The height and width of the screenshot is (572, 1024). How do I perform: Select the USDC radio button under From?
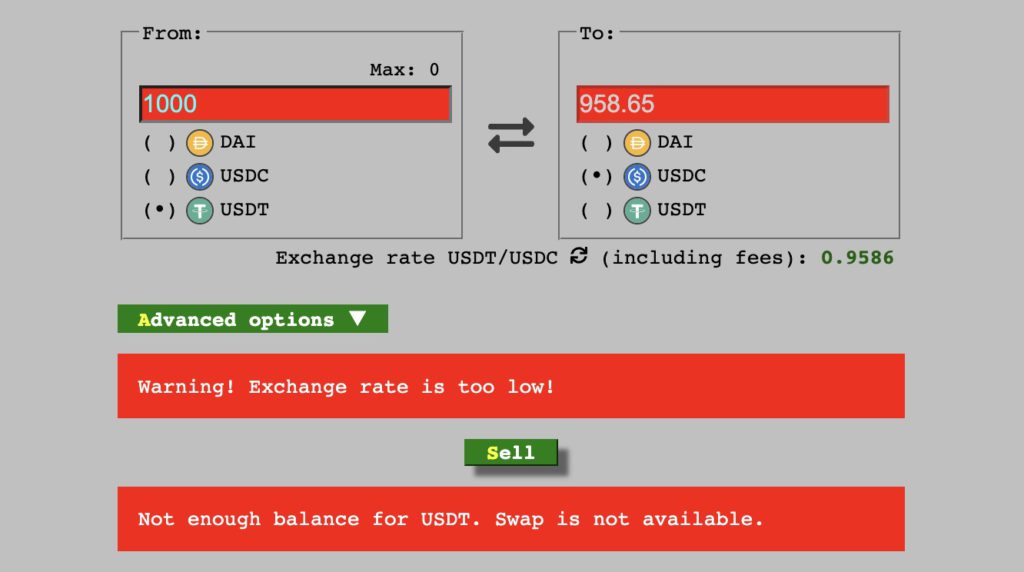pos(160,177)
